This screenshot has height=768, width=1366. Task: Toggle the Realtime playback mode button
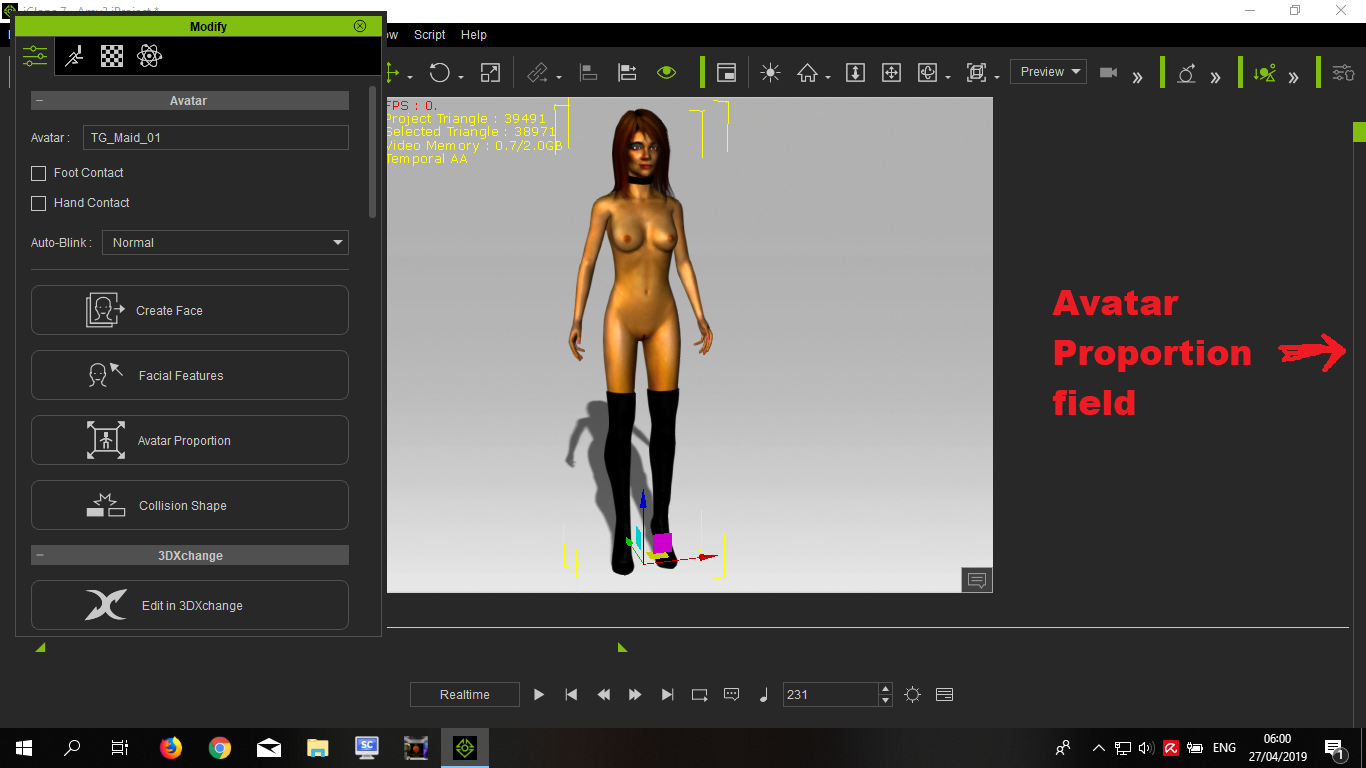(465, 694)
